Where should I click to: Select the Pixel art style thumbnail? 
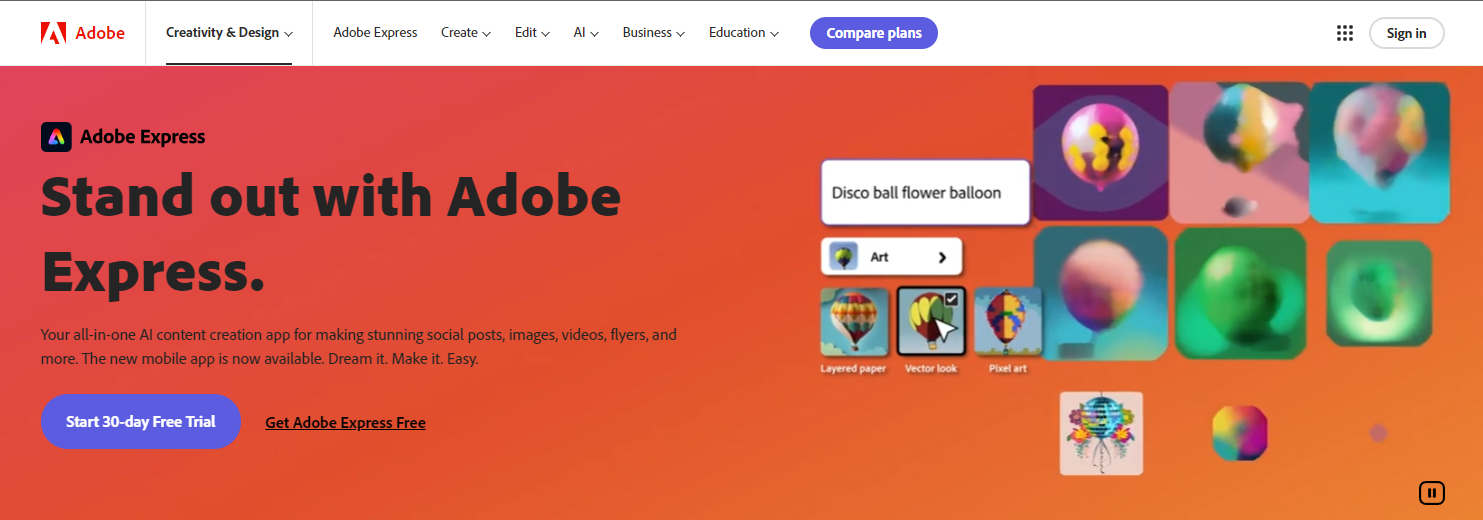pyautogui.click(x=1007, y=322)
